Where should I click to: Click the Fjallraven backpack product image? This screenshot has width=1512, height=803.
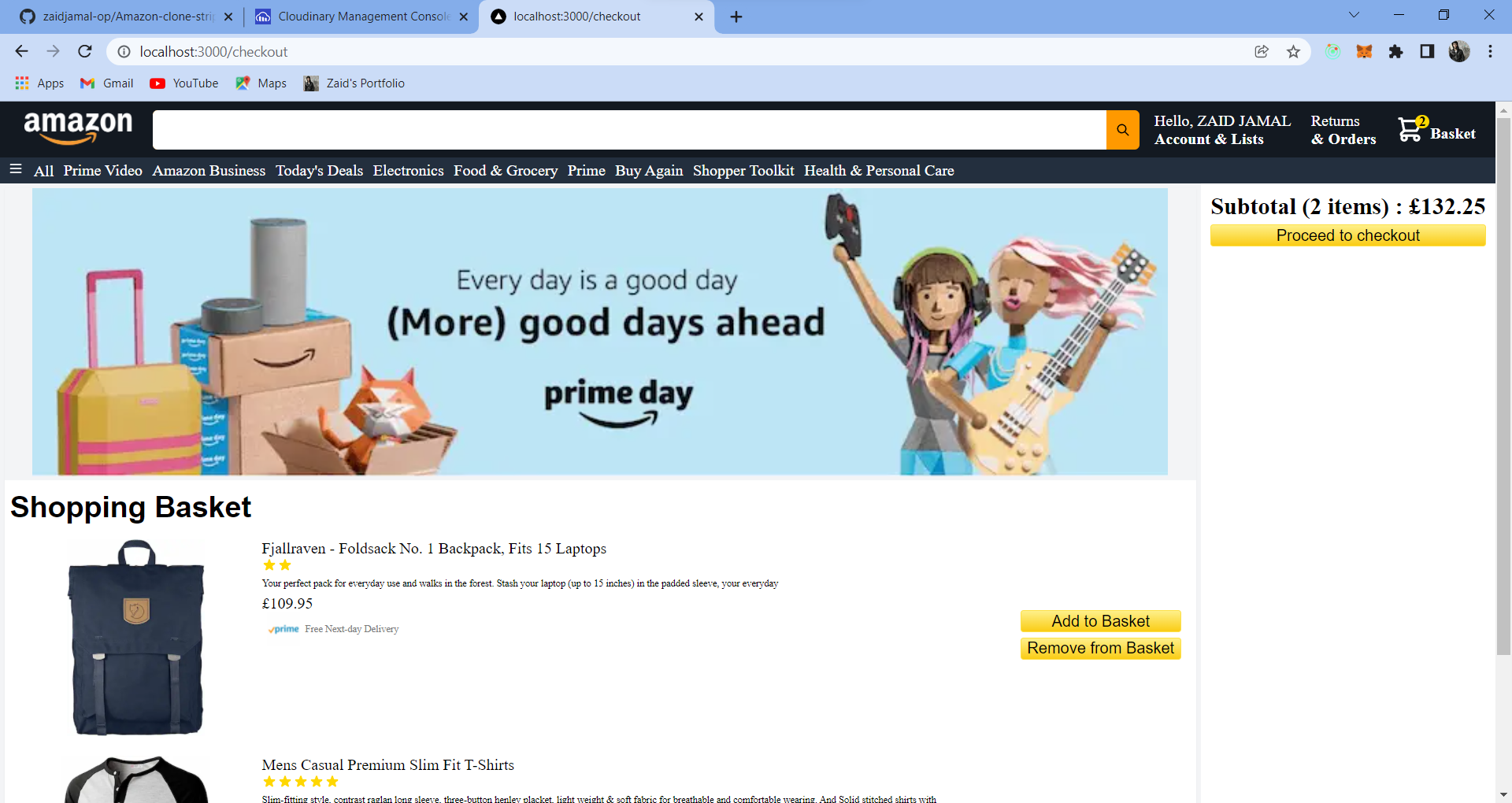(137, 638)
